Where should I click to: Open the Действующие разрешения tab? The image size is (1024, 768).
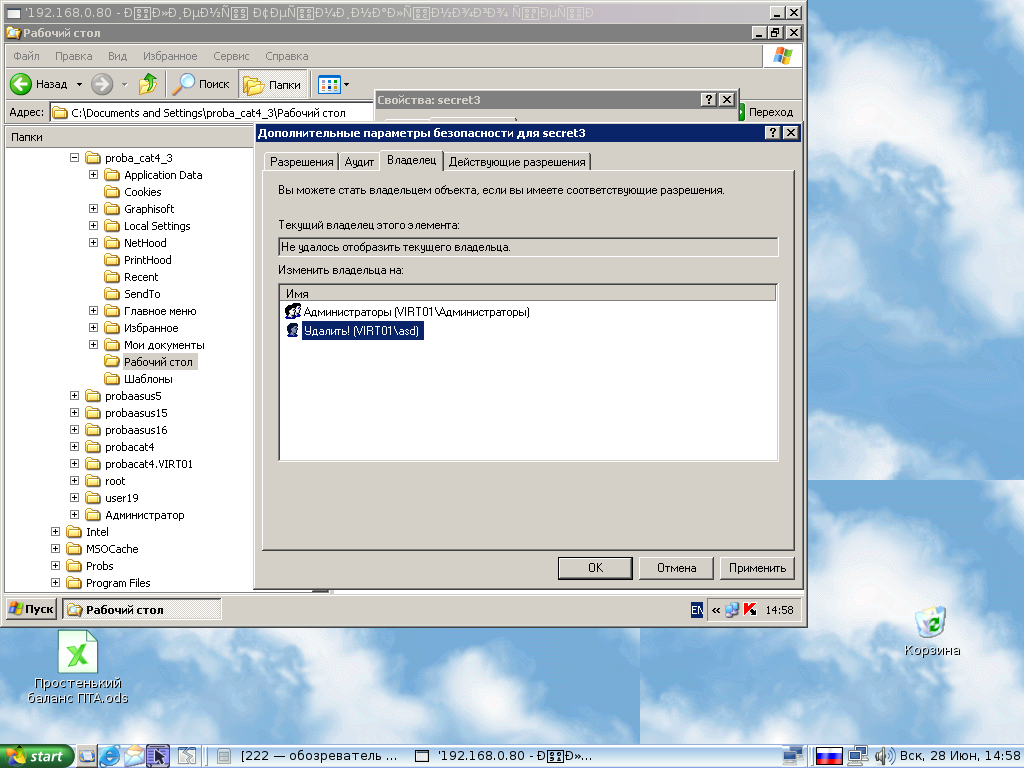point(517,162)
